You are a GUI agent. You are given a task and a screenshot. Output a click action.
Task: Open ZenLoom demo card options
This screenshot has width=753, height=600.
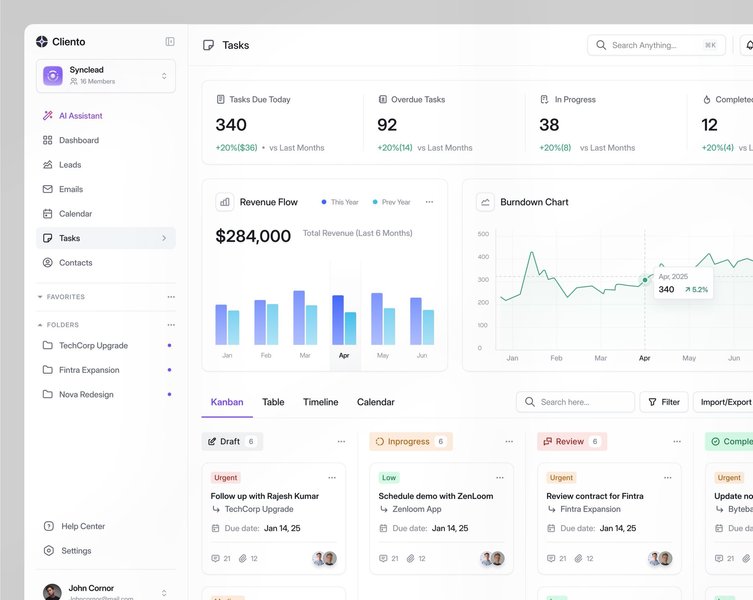pos(500,478)
